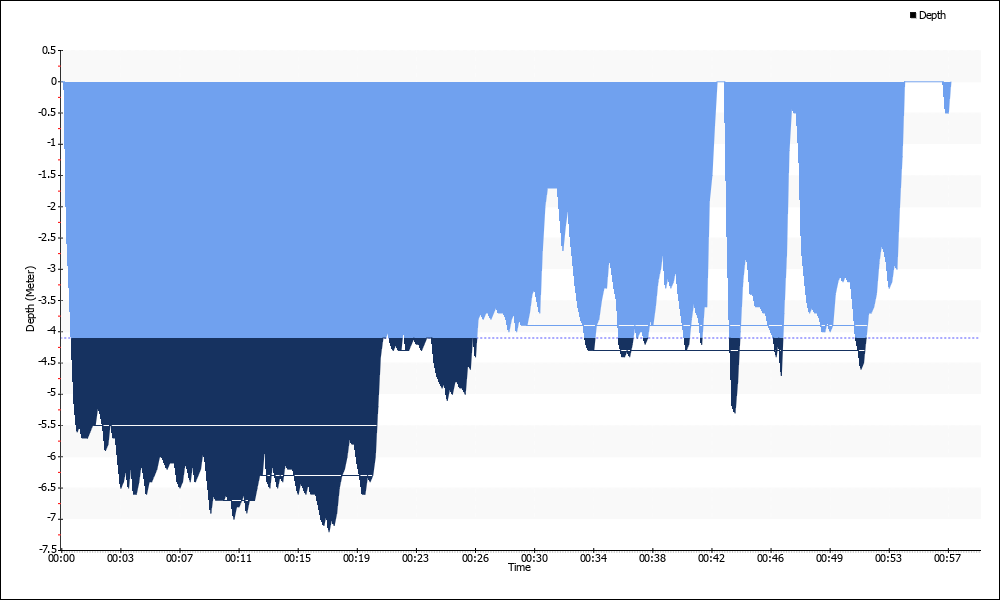Click the 00:38 time axis label

coord(652,559)
